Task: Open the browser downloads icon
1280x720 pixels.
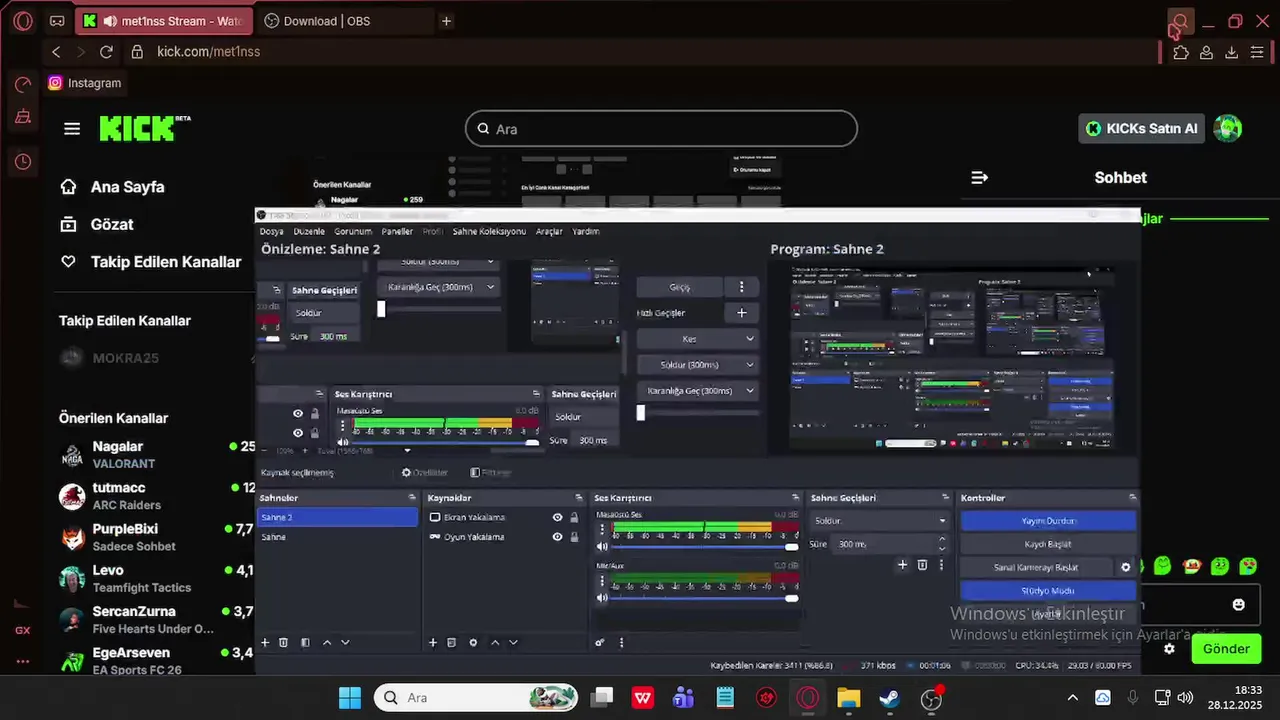Action: click(1232, 52)
